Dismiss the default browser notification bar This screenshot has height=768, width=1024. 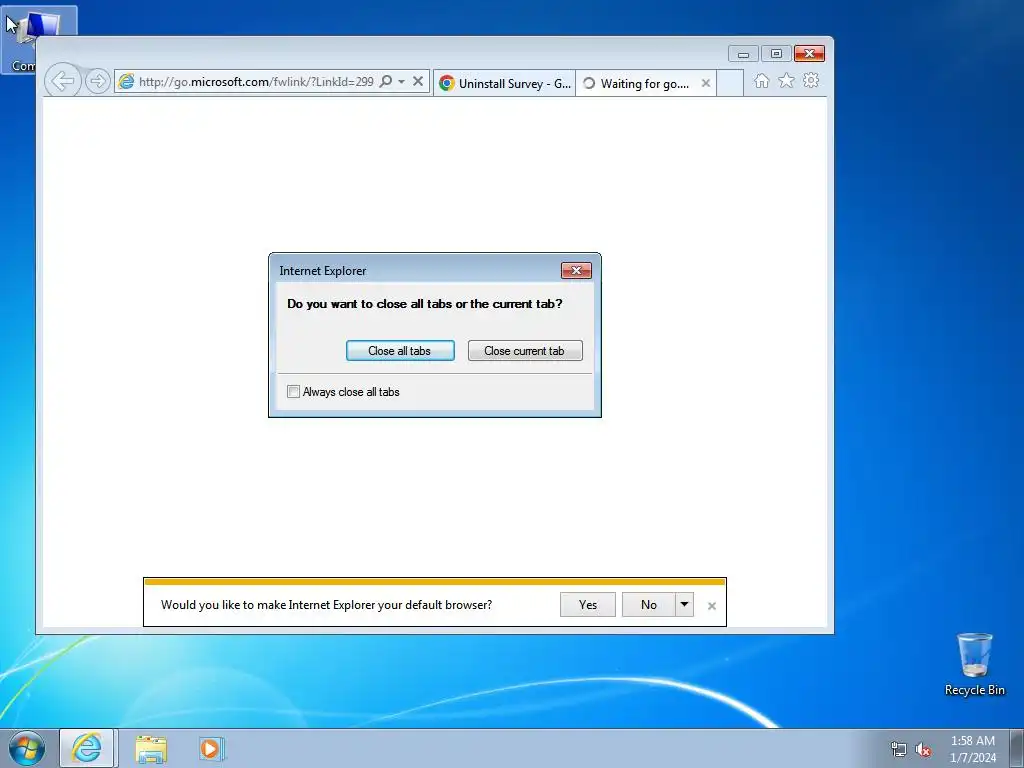coord(712,606)
